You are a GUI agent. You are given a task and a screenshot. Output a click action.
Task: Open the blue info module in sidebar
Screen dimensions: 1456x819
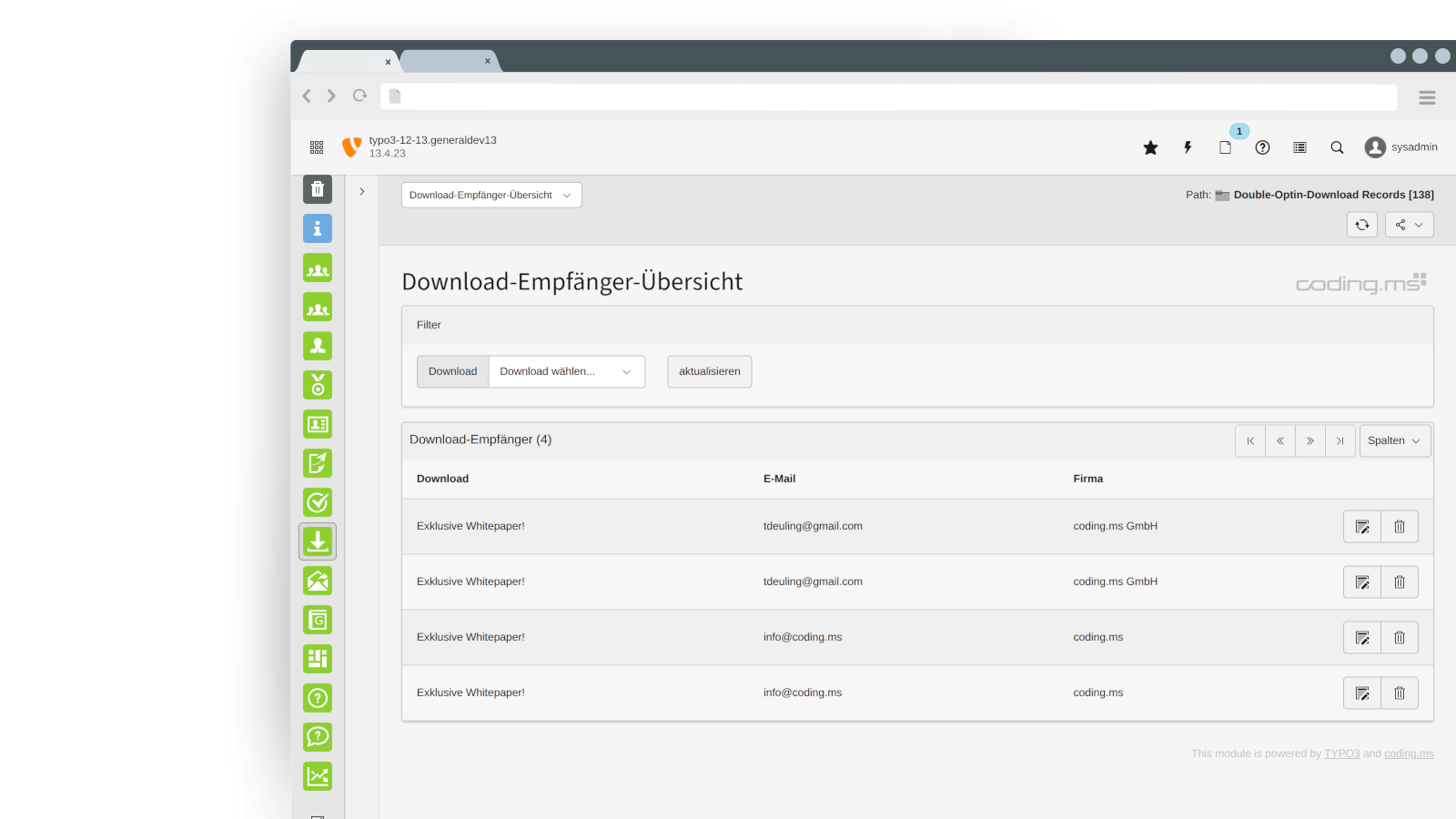pyautogui.click(x=318, y=228)
